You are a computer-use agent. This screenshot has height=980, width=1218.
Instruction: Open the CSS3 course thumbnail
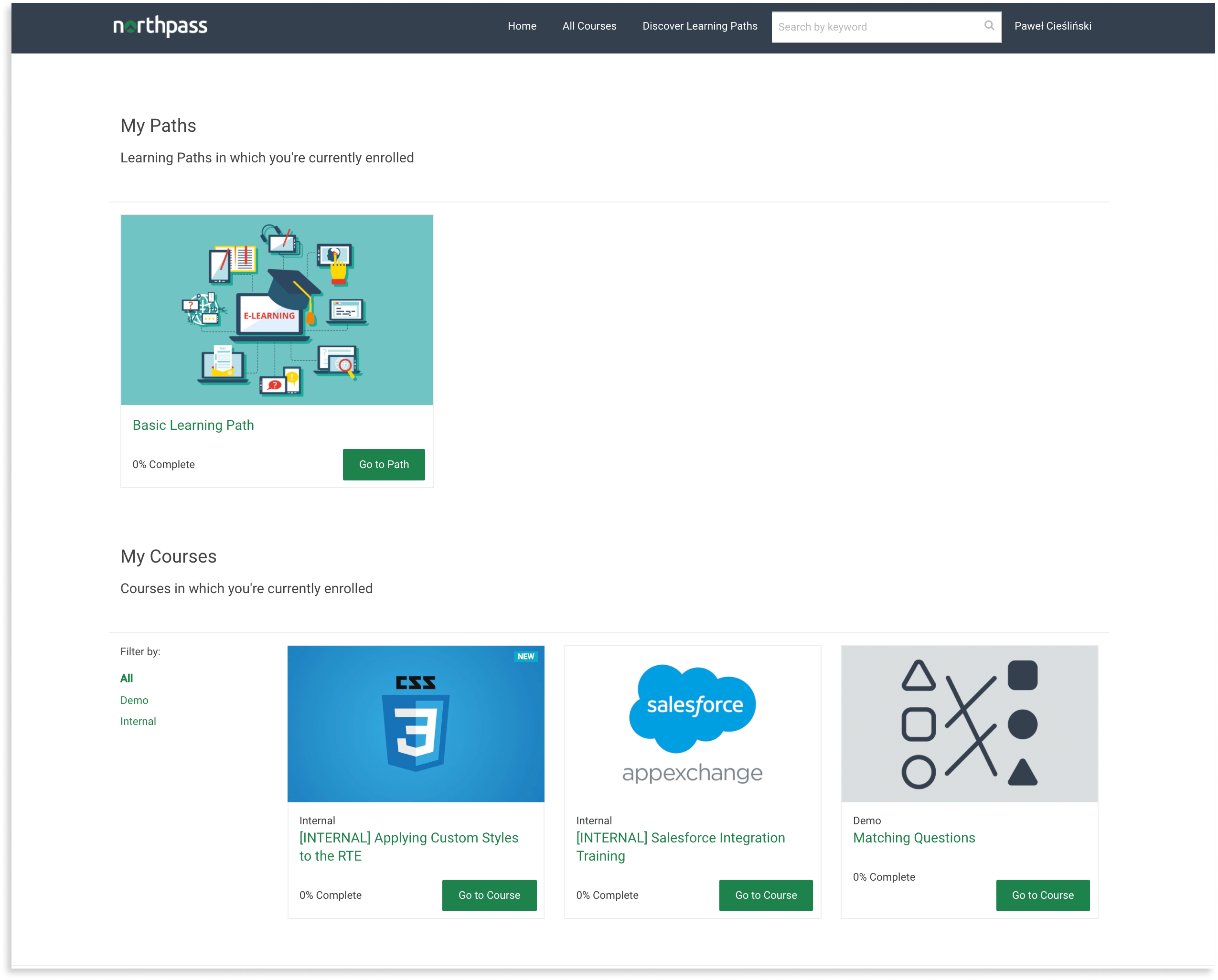(416, 724)
